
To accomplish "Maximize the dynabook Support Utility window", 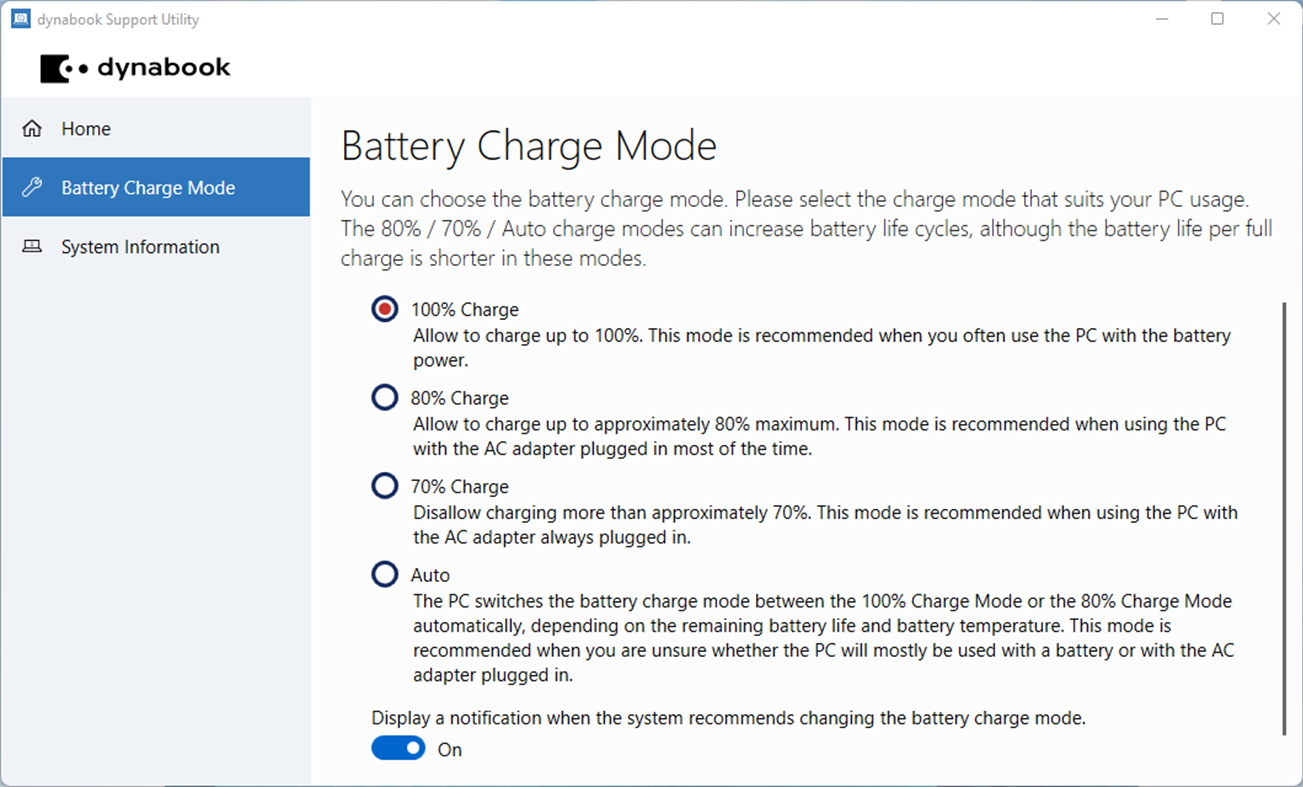I will [1217, 19].
